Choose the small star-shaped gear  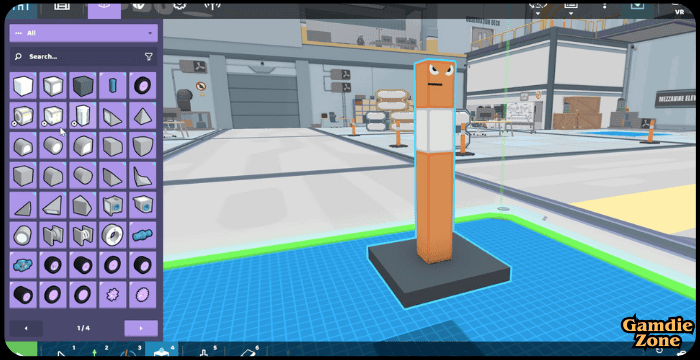(x=112, y=295)
